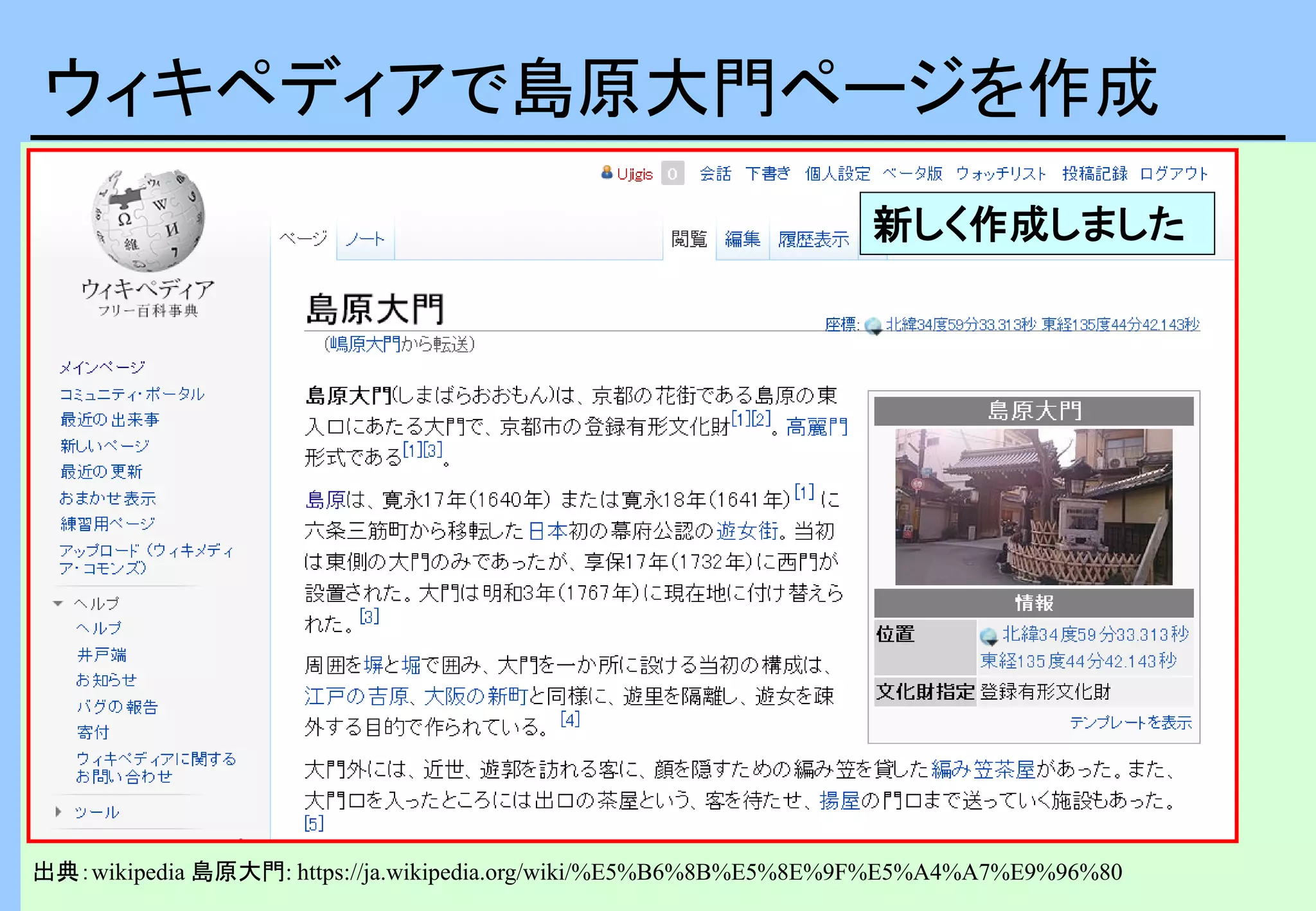Click the globe icon in the 位置 infobox row
The height and width of the screenshot is (911, 1316).
(989, 636)
